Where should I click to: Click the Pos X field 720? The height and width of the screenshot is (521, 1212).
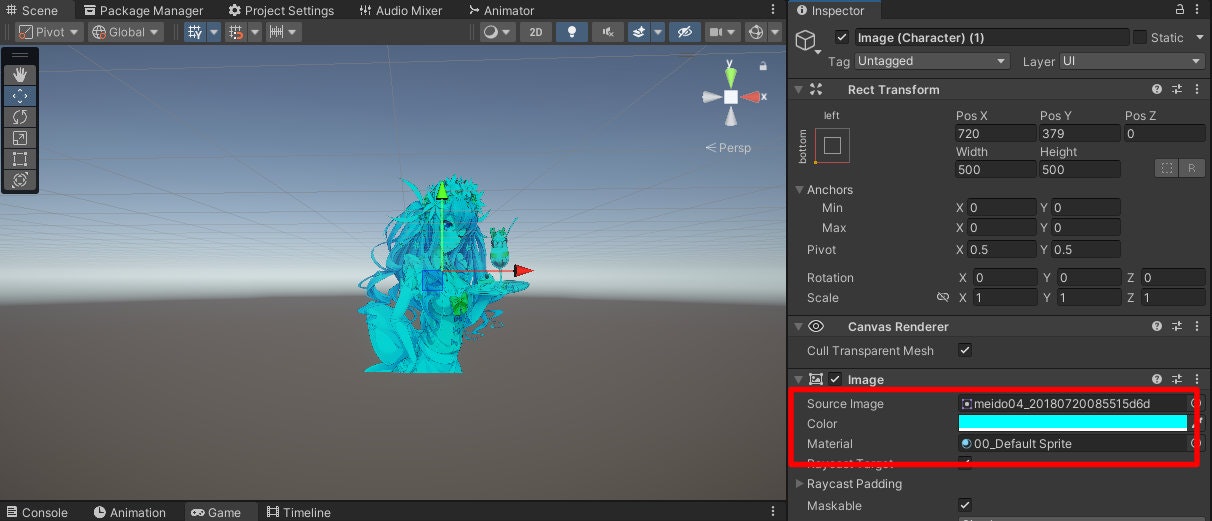pos(995,133)
